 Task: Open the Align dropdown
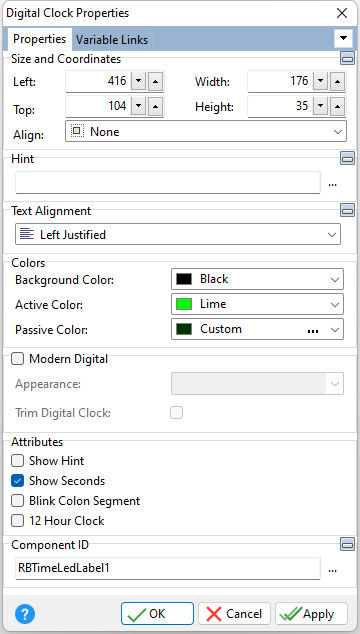[x=206, y=131]
